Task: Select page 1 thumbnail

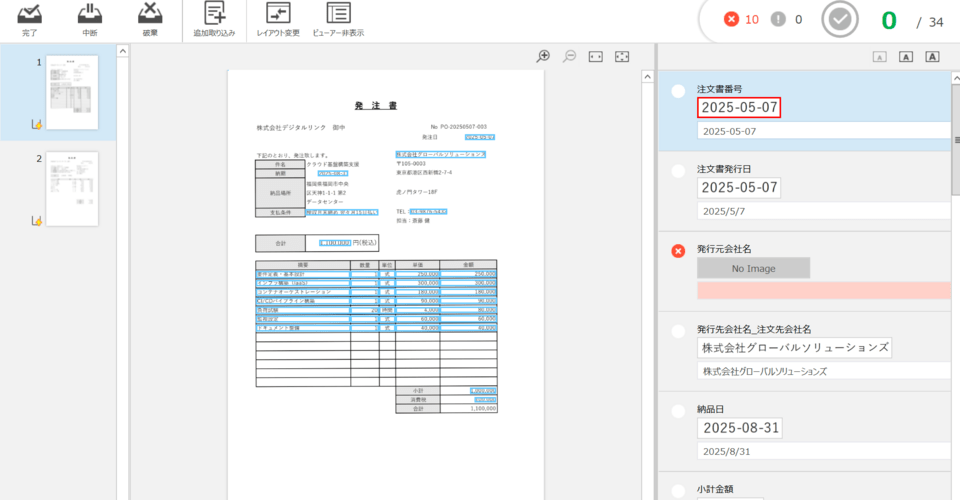Action: click(72, 92)
